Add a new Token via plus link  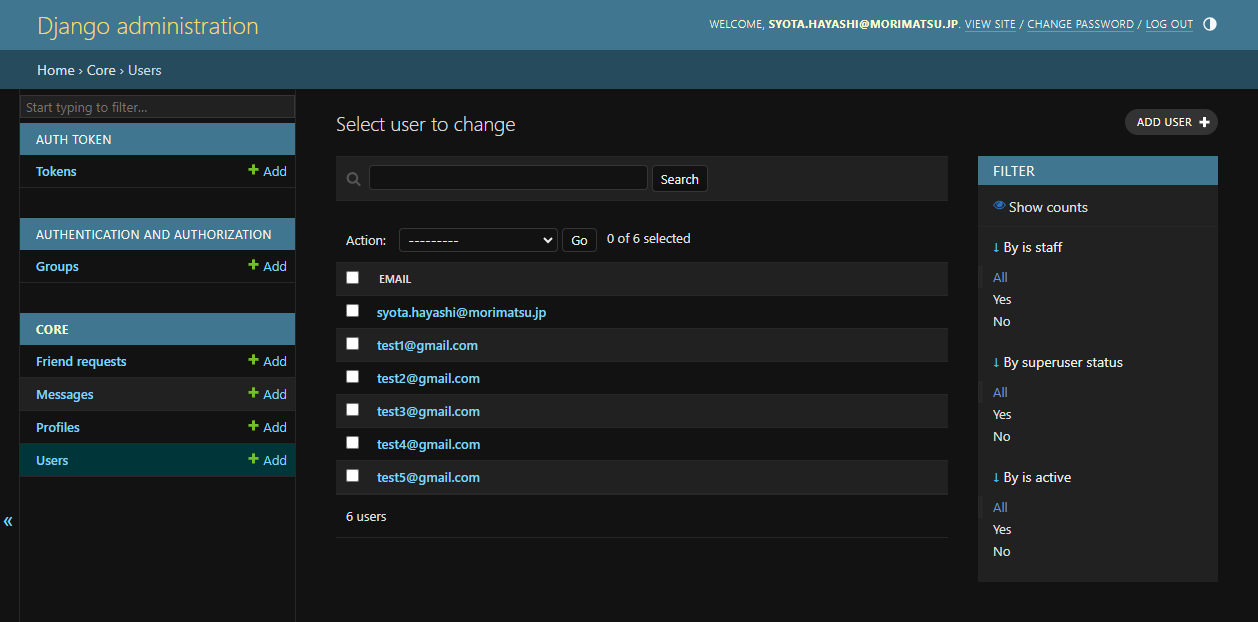[267, 171]
